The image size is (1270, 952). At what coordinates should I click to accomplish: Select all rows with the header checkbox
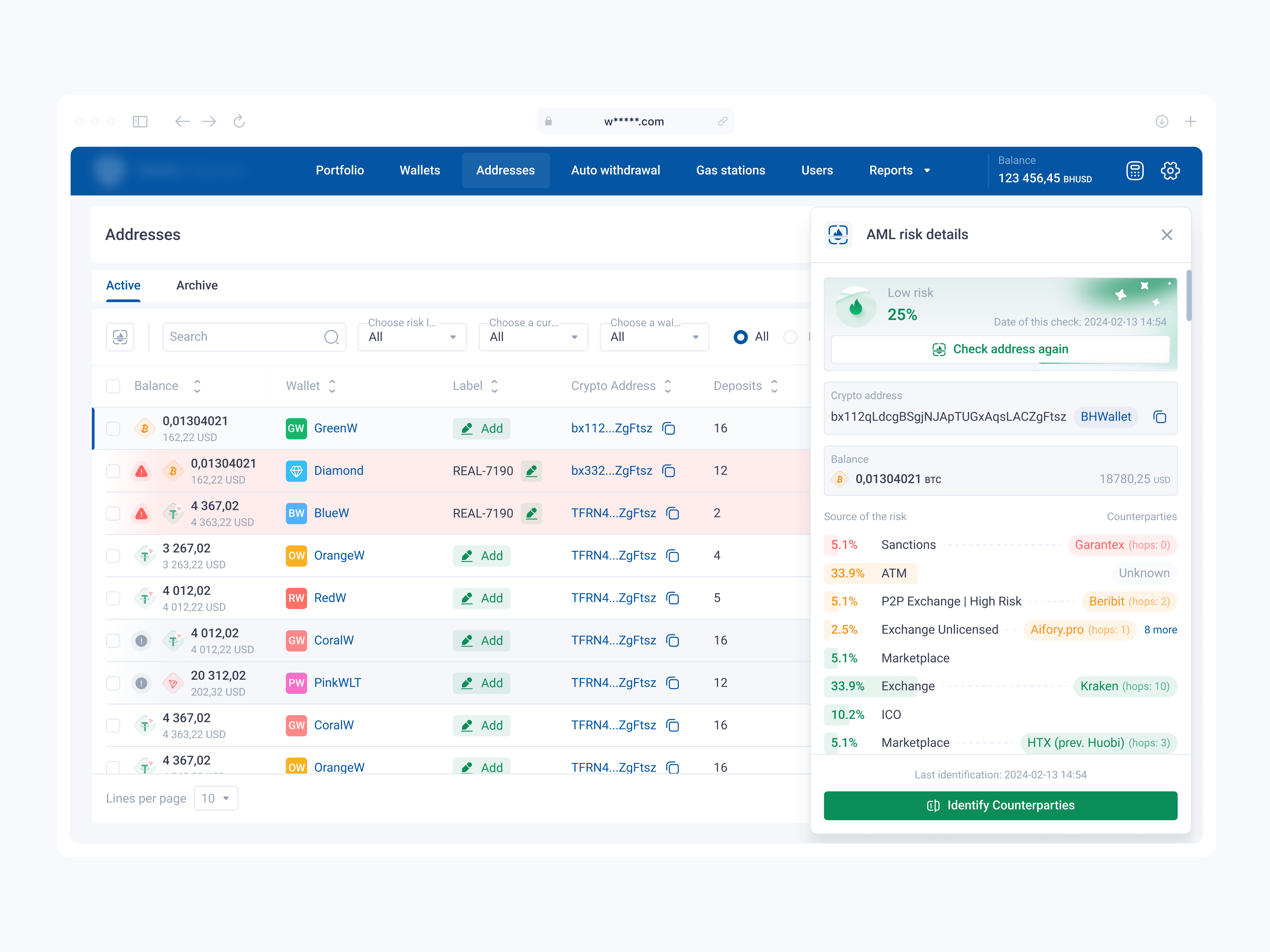[x=112, y=386]
